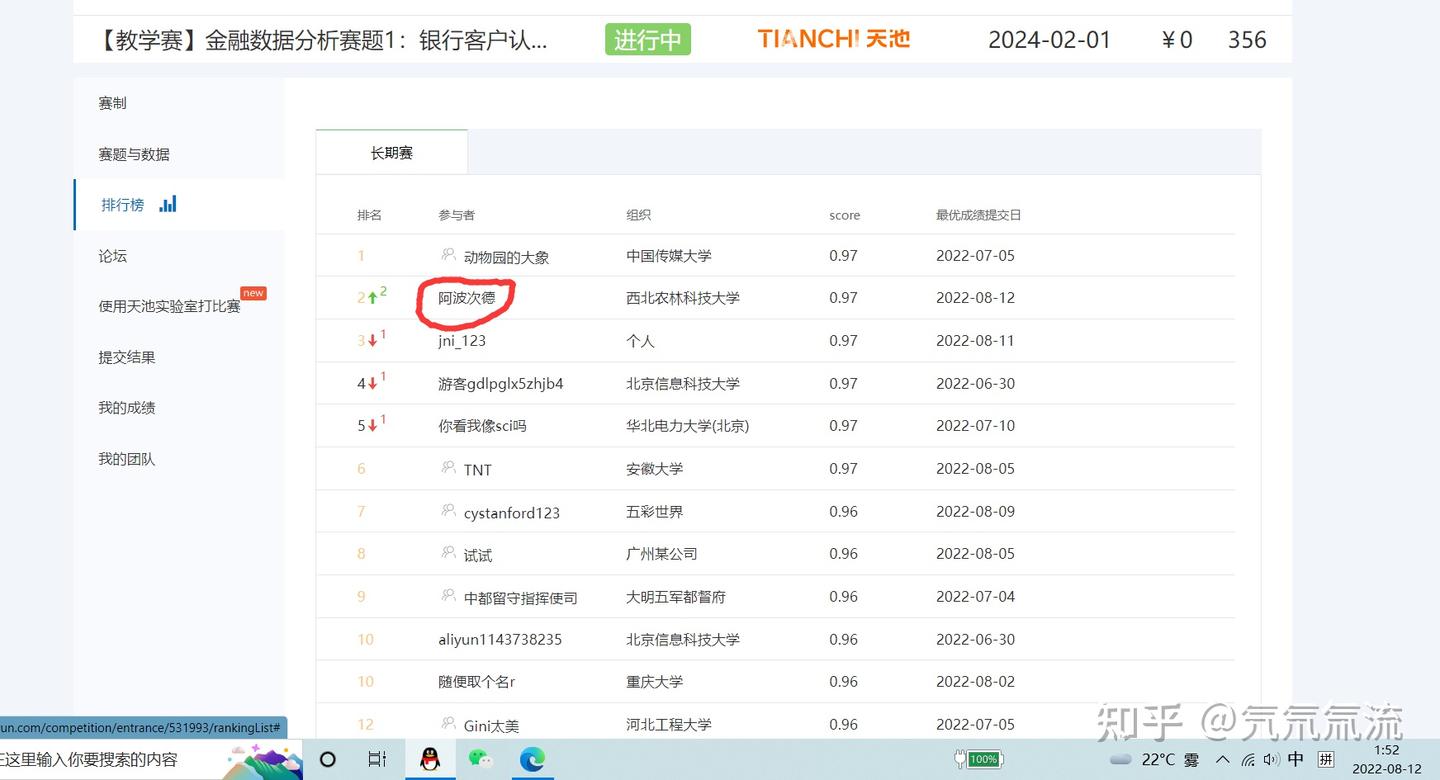1440x780 pixels.
Task: Click the TIANCHI 天池 logo
Action: (x=834, y=39)
